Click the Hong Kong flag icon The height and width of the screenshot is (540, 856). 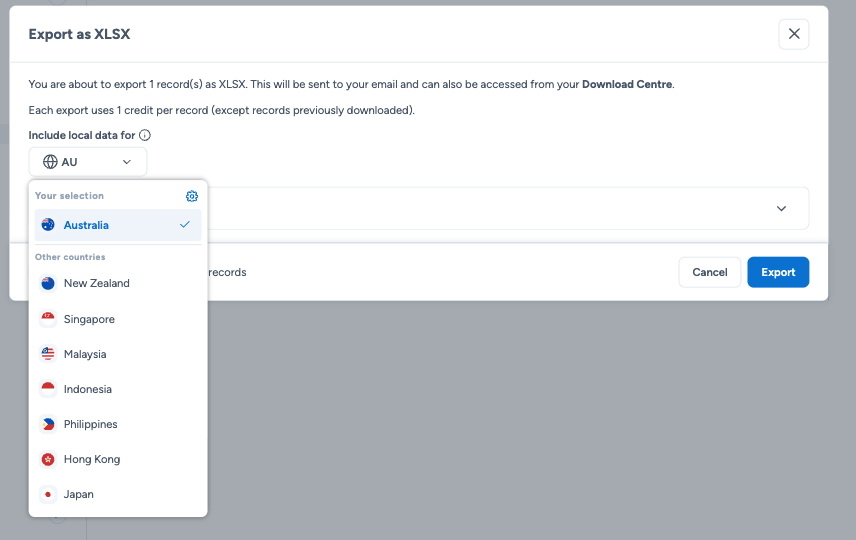coord(48,459)
